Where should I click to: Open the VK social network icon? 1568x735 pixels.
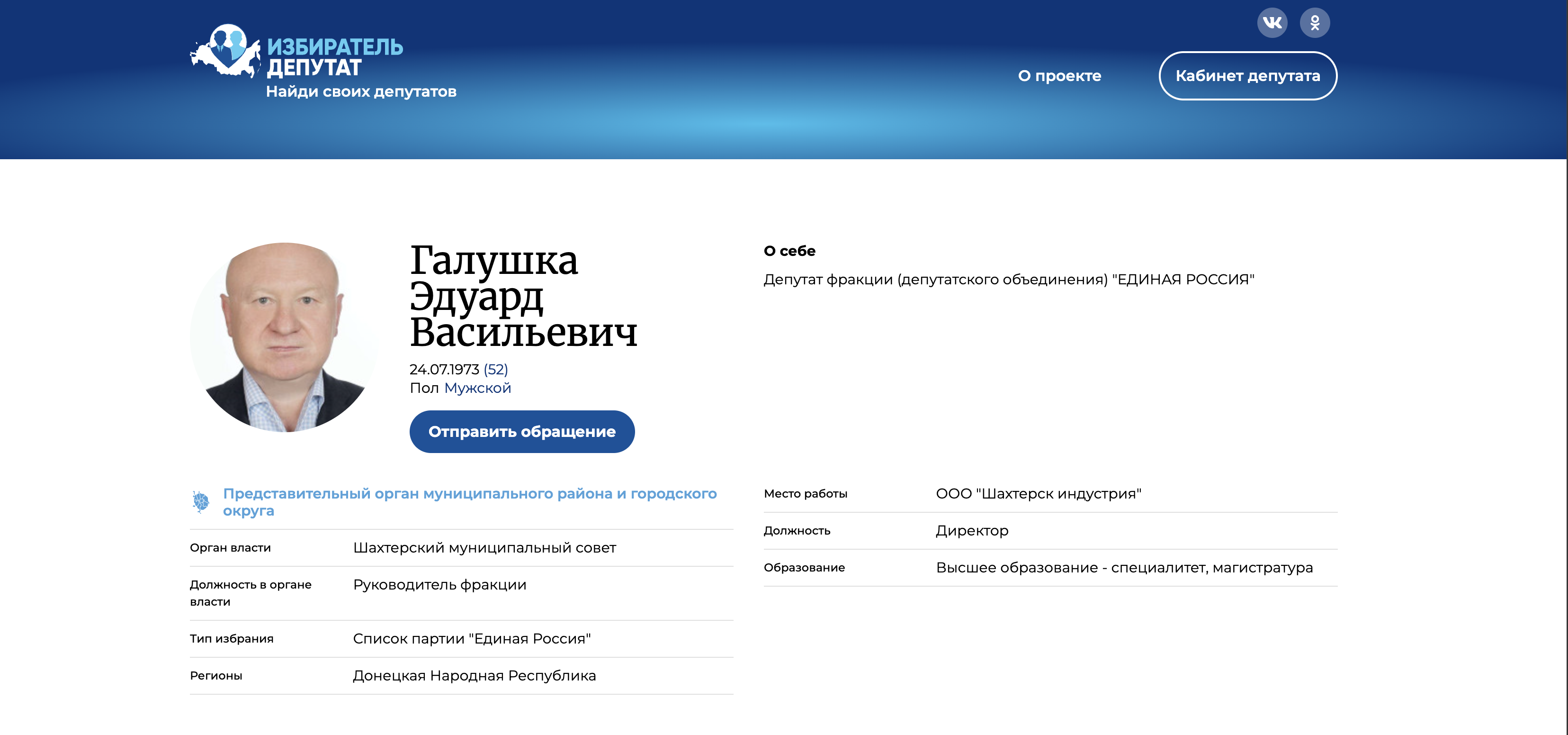(x=1272, y=23)
